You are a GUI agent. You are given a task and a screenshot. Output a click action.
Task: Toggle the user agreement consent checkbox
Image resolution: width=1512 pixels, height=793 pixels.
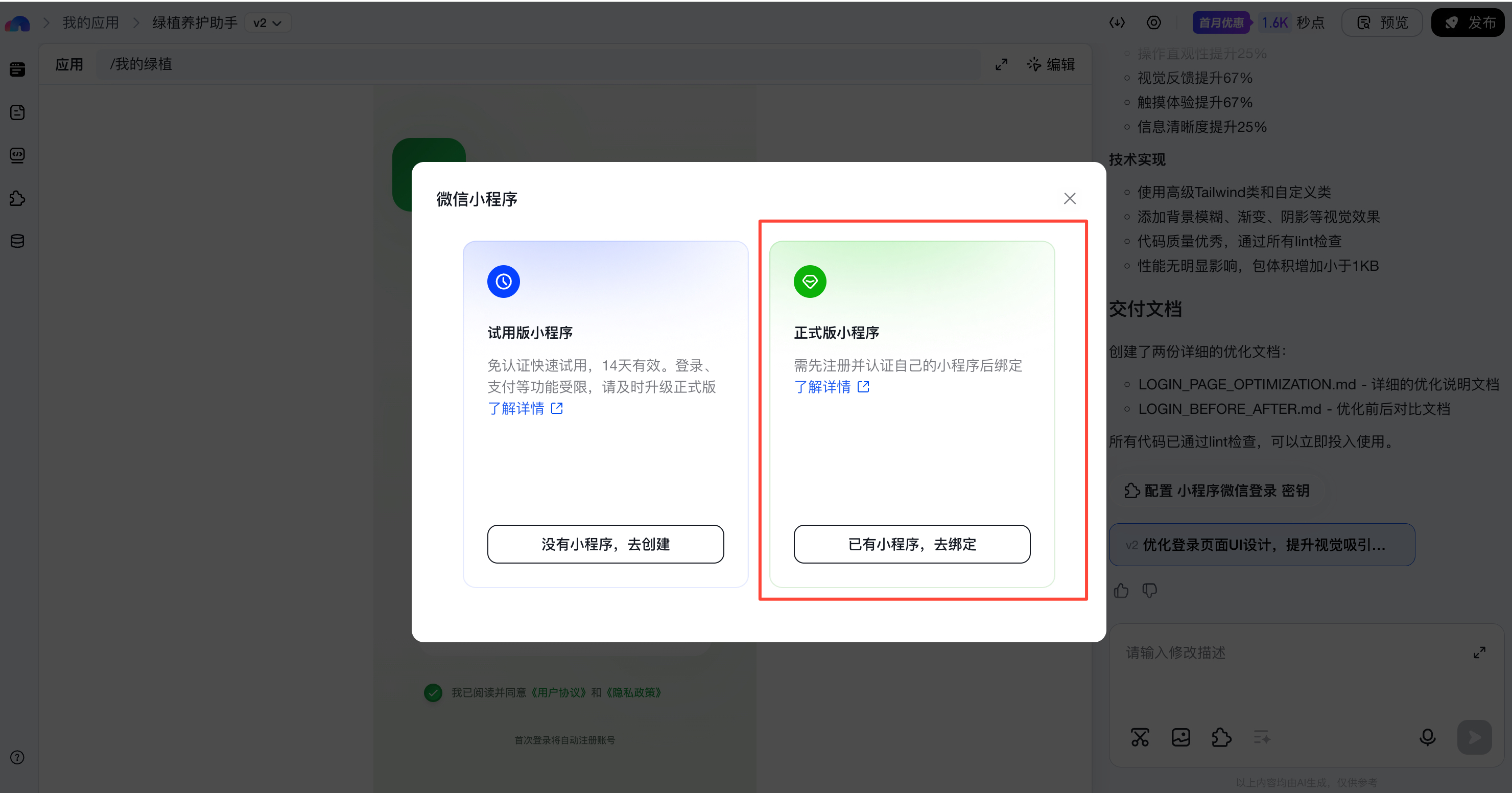433,693
